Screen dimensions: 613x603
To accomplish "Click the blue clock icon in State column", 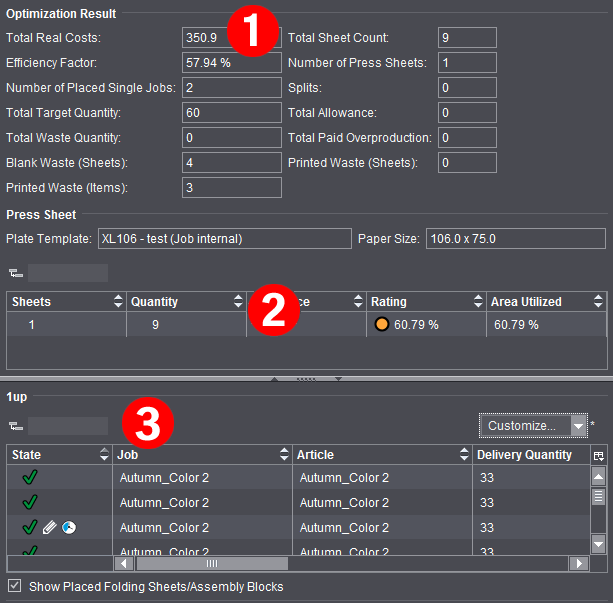I will (69, 528).
